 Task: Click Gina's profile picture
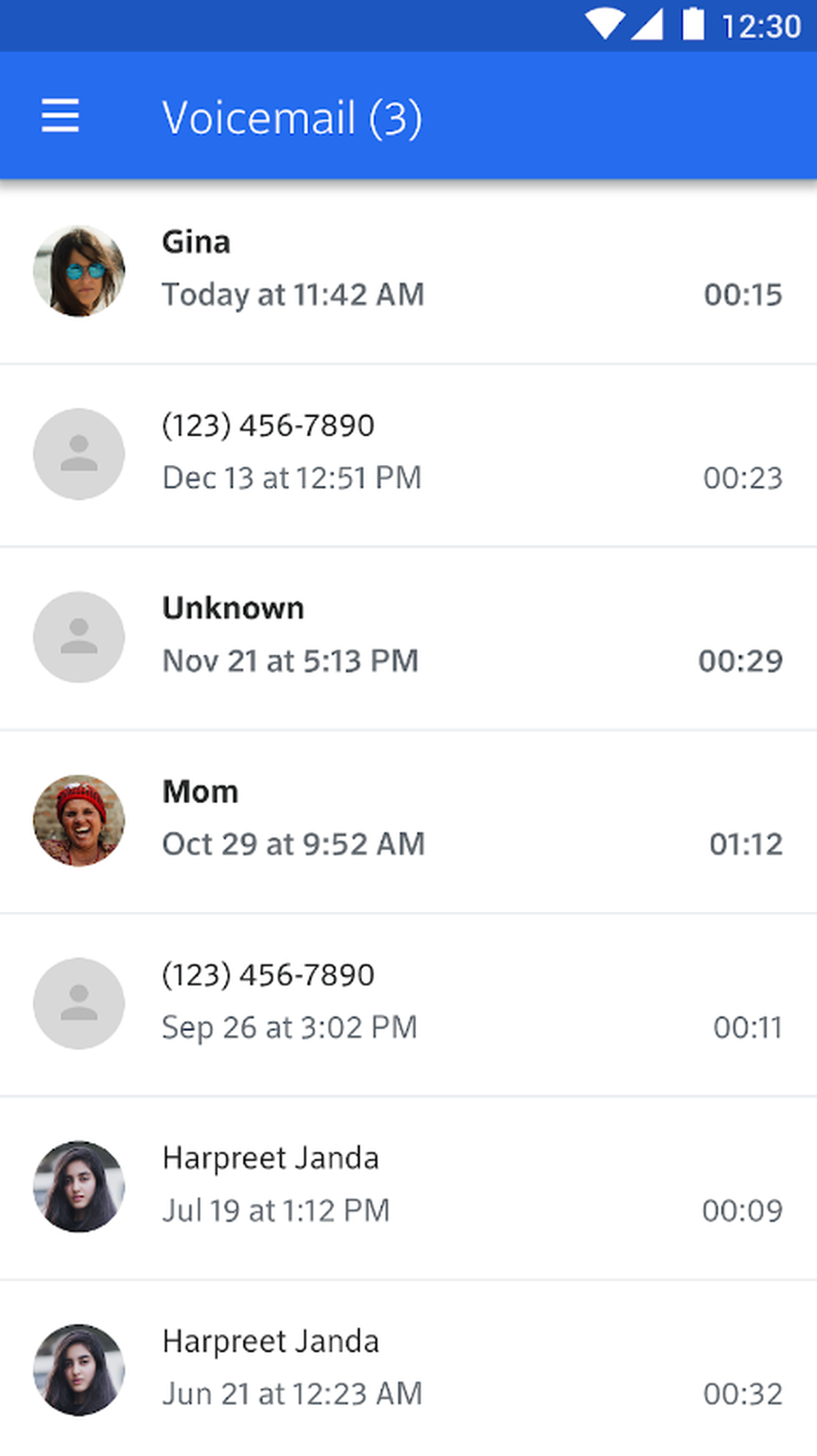78,270
